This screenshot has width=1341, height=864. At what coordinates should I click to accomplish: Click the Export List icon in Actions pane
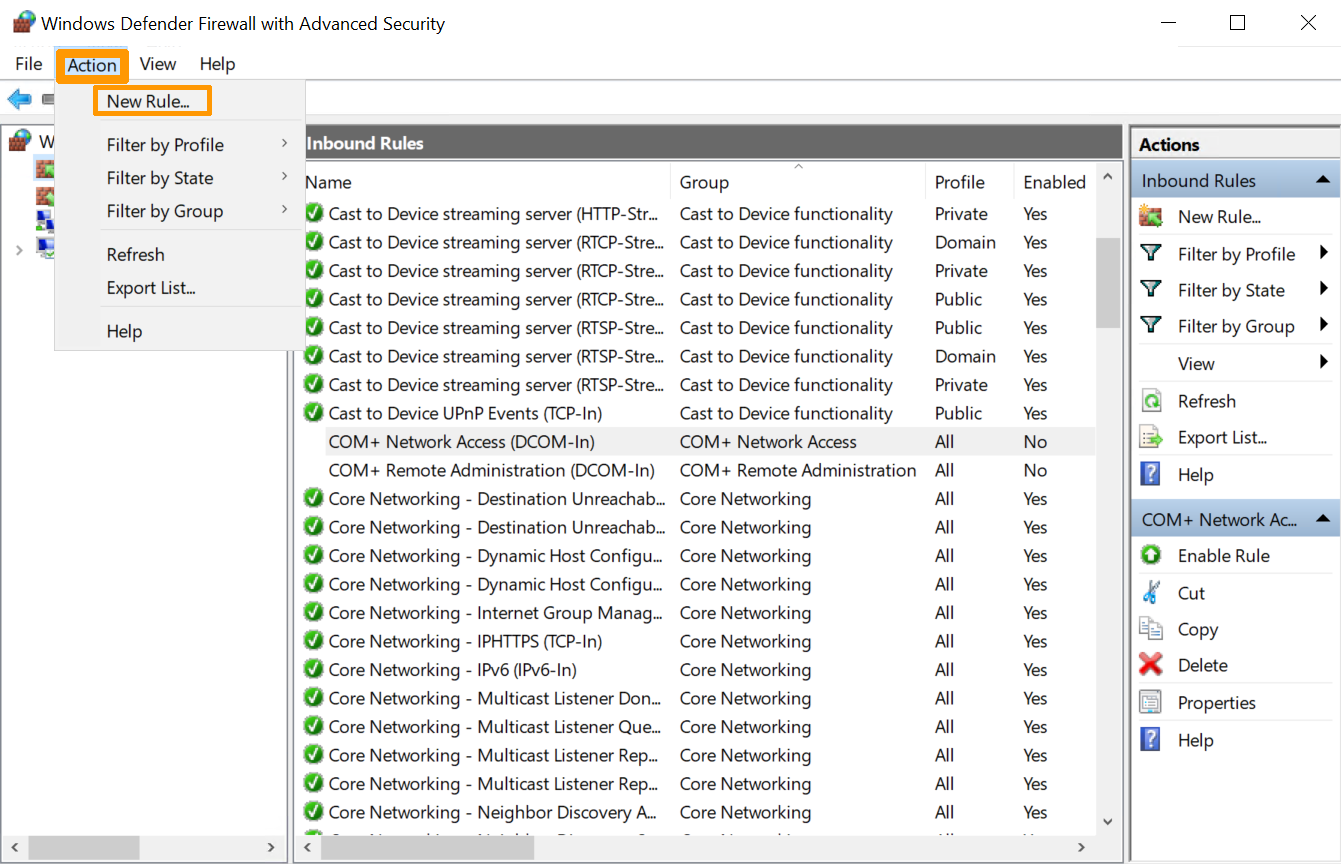tap(1151, 438)
